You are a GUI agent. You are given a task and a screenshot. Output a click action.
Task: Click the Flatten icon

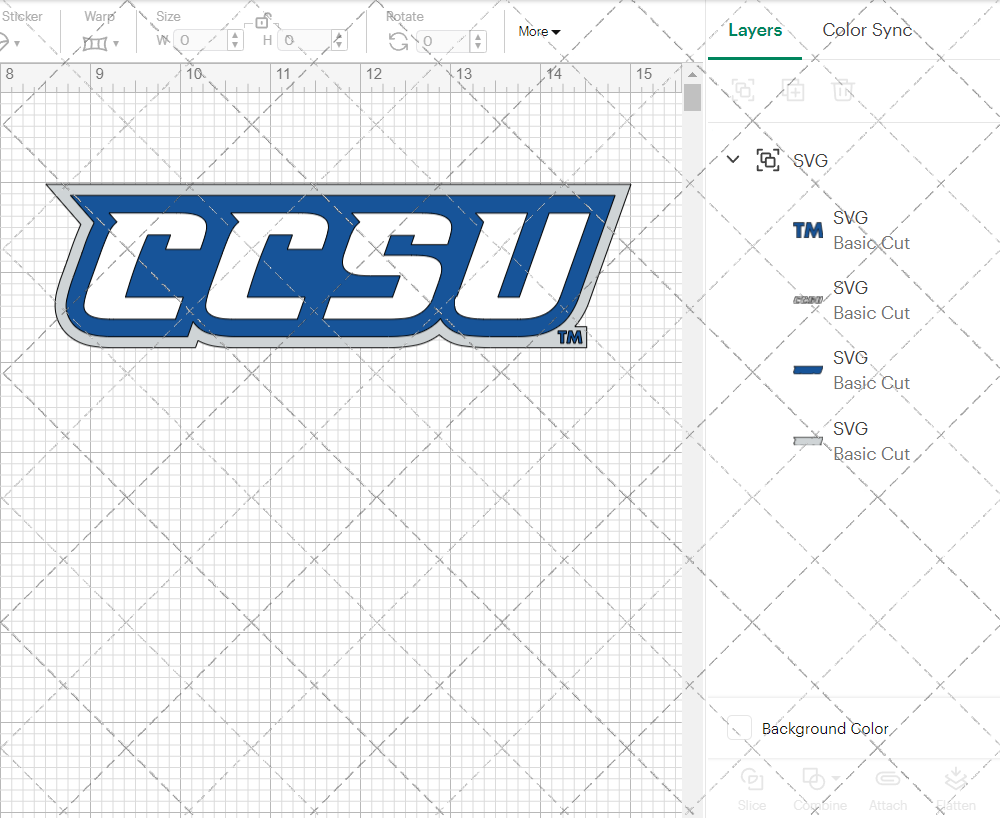coord(956,785)
